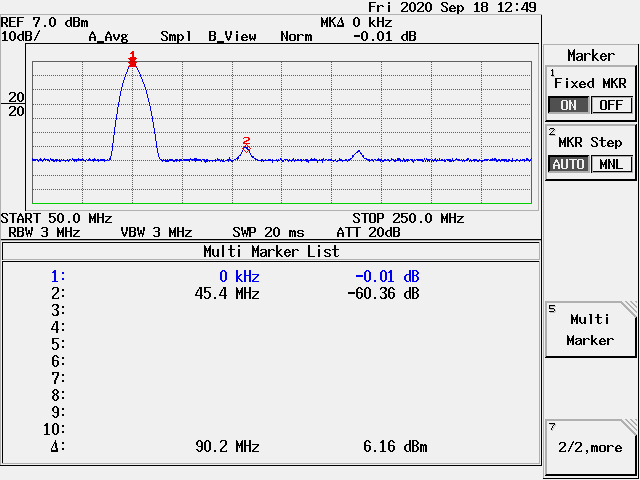Select marker 2 on the second peak

click(x=246, y=145)
